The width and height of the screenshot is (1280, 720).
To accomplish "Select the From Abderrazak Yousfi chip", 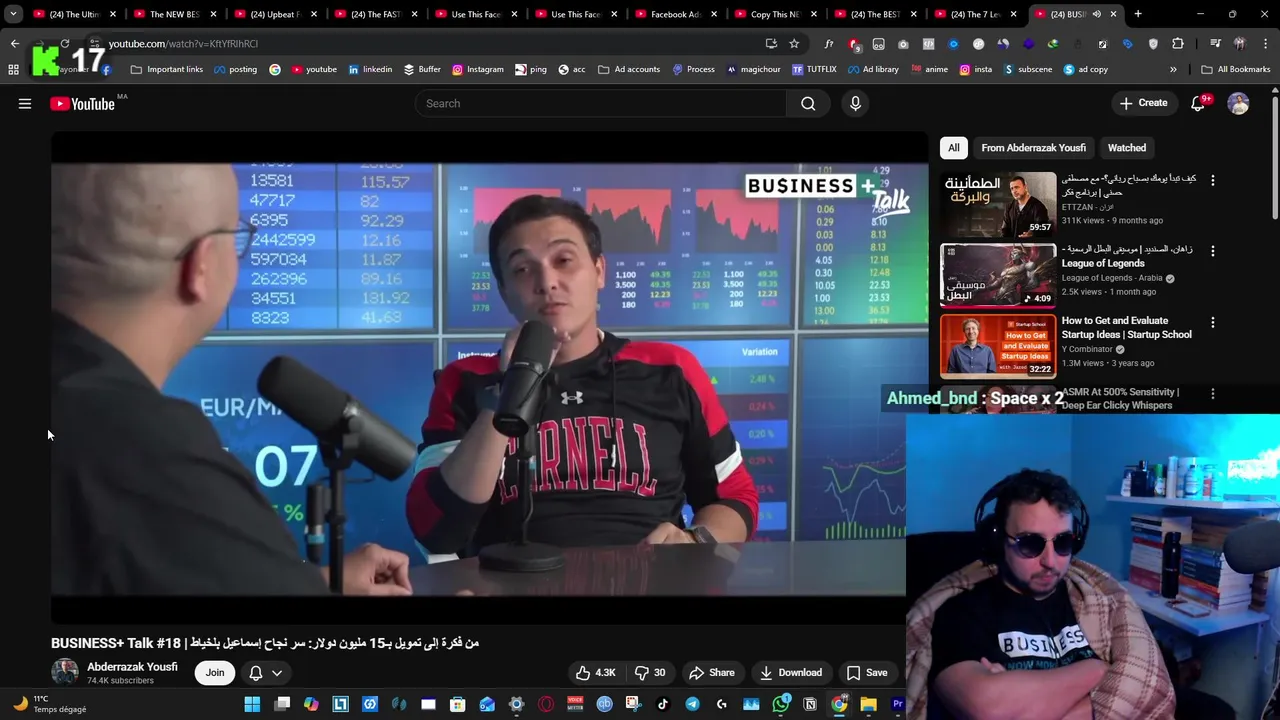I will 1033,148.
